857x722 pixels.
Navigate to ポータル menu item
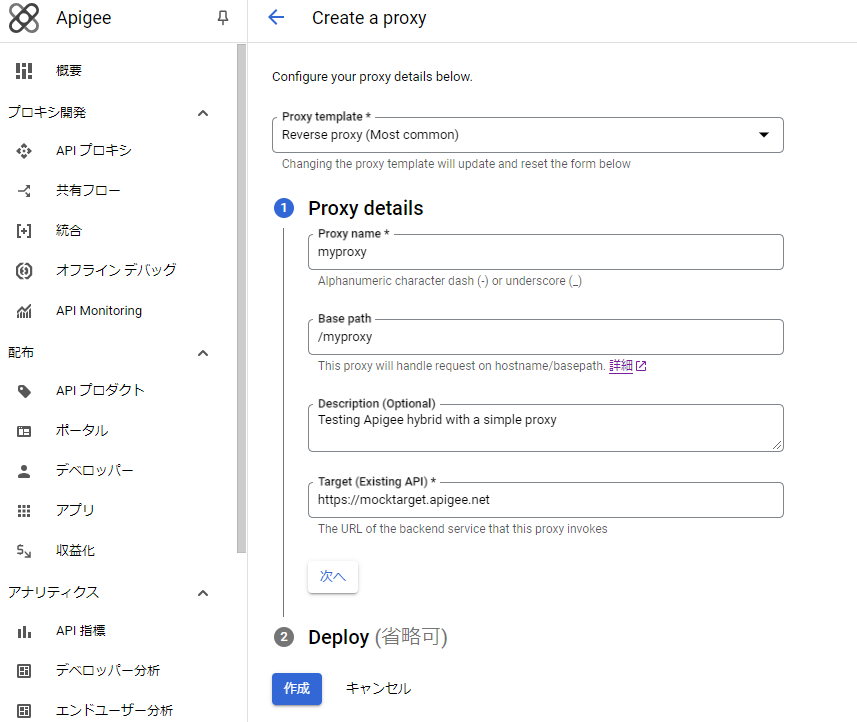(x=82, y=430)
